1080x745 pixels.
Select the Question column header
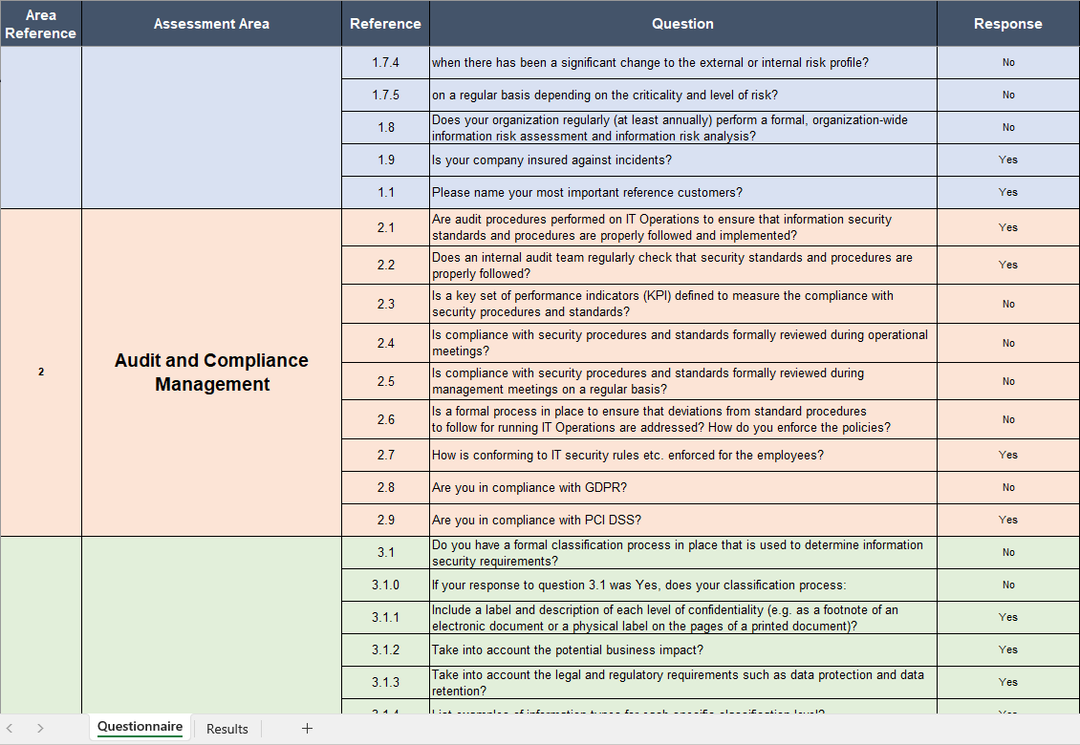682,24
